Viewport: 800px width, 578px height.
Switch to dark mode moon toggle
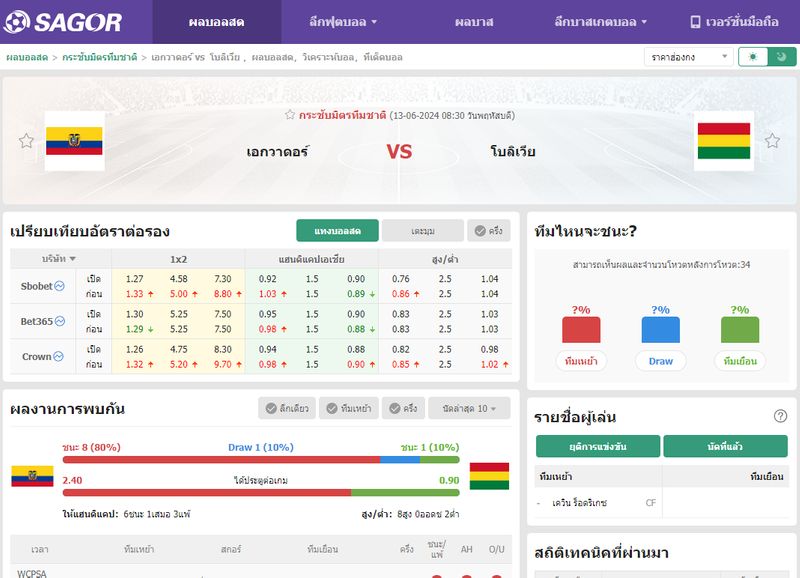tap(781, 57)
